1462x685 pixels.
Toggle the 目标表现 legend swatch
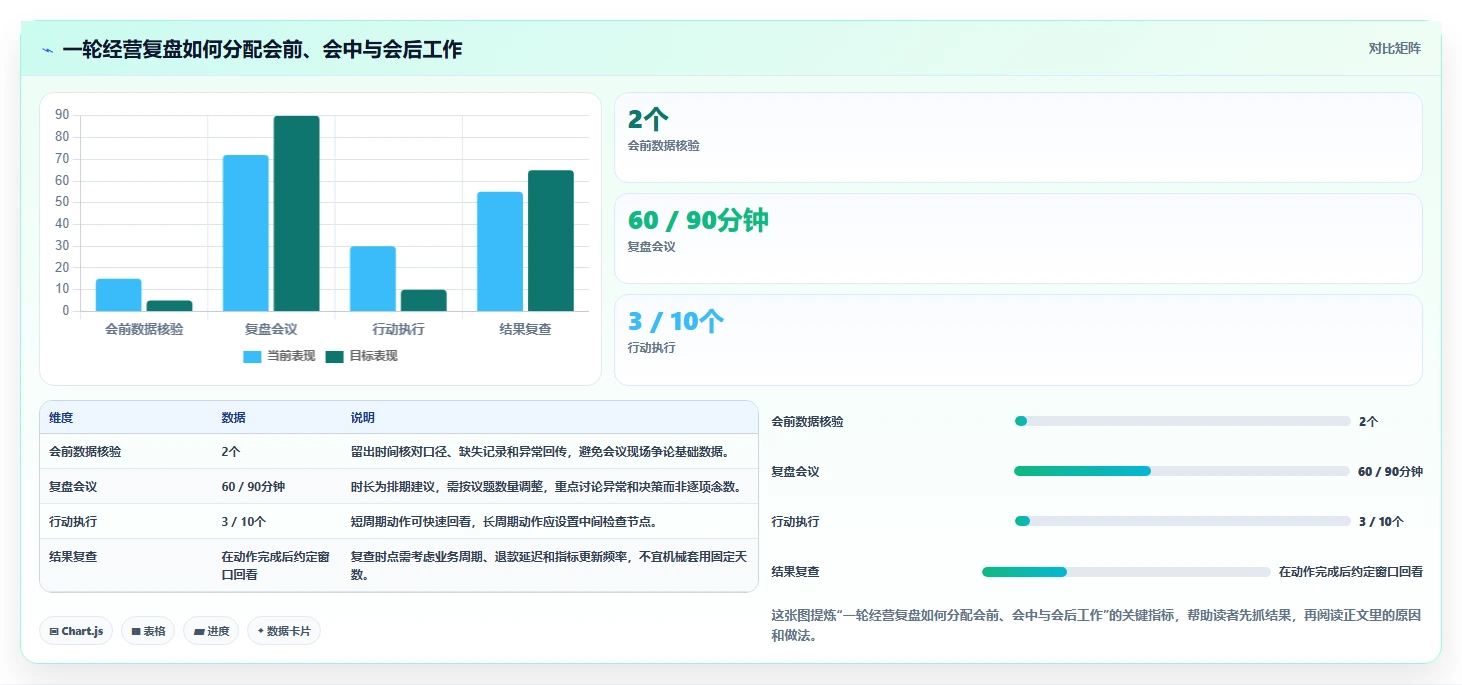(334, 356)
